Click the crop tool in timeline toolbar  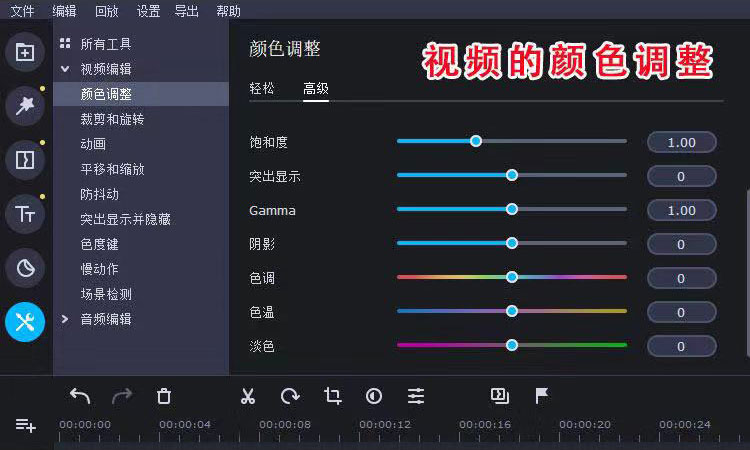tap(333, 396)
